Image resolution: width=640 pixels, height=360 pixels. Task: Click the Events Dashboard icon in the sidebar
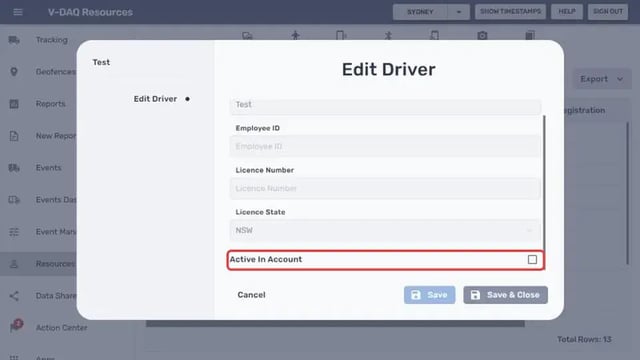coord(14,200)
